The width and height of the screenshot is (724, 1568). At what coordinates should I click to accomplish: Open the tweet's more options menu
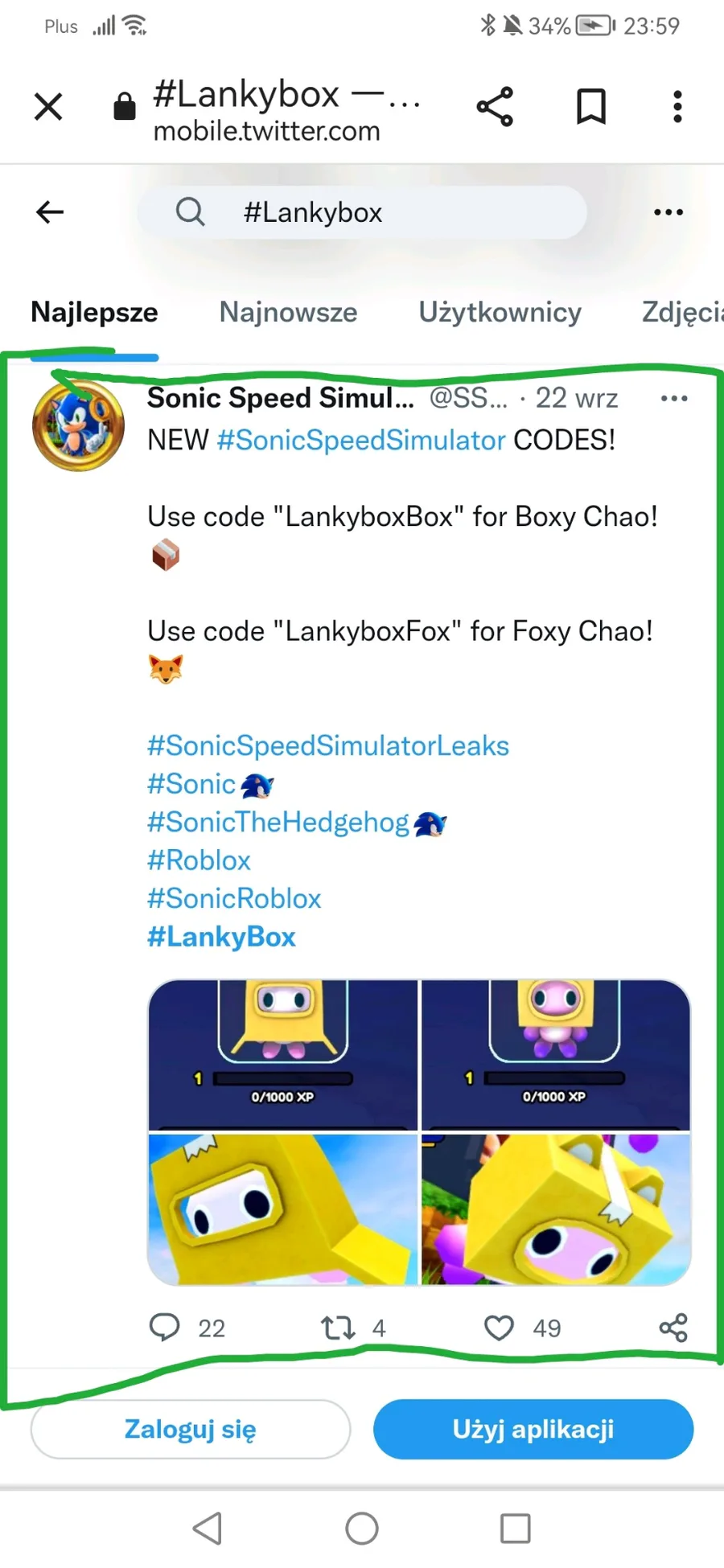tap(674, 398)
